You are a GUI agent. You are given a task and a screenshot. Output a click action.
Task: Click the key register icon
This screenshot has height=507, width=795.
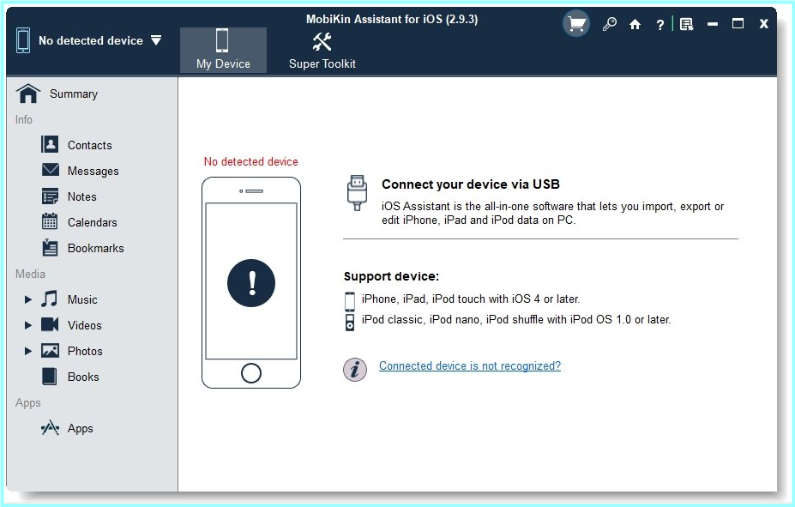pos(609,24)
